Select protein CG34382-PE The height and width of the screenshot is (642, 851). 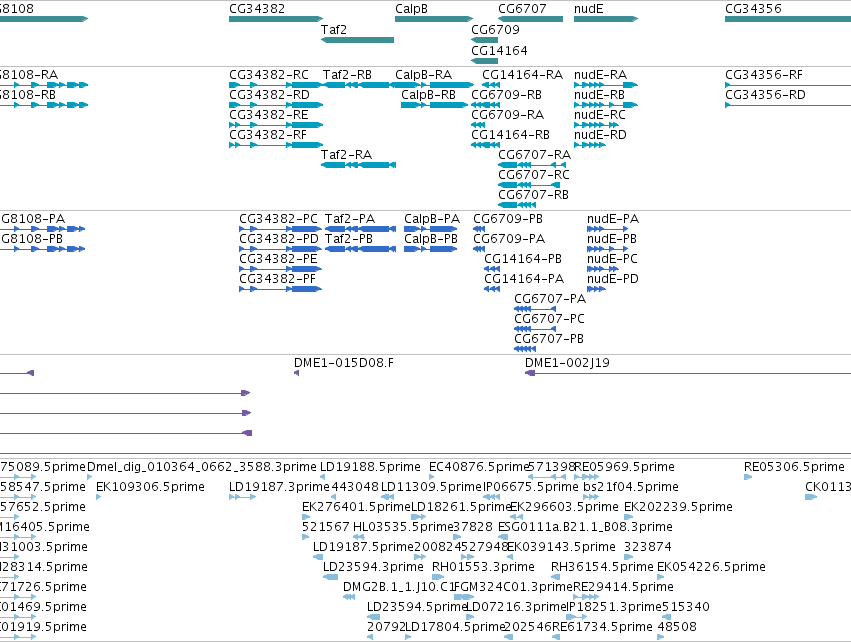pyautogui.click(x=278, y=259)
